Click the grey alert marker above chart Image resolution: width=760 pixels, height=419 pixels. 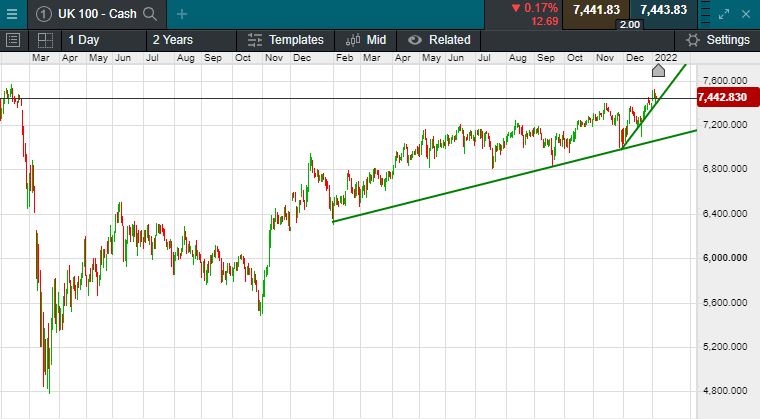[x=658, y=70]
